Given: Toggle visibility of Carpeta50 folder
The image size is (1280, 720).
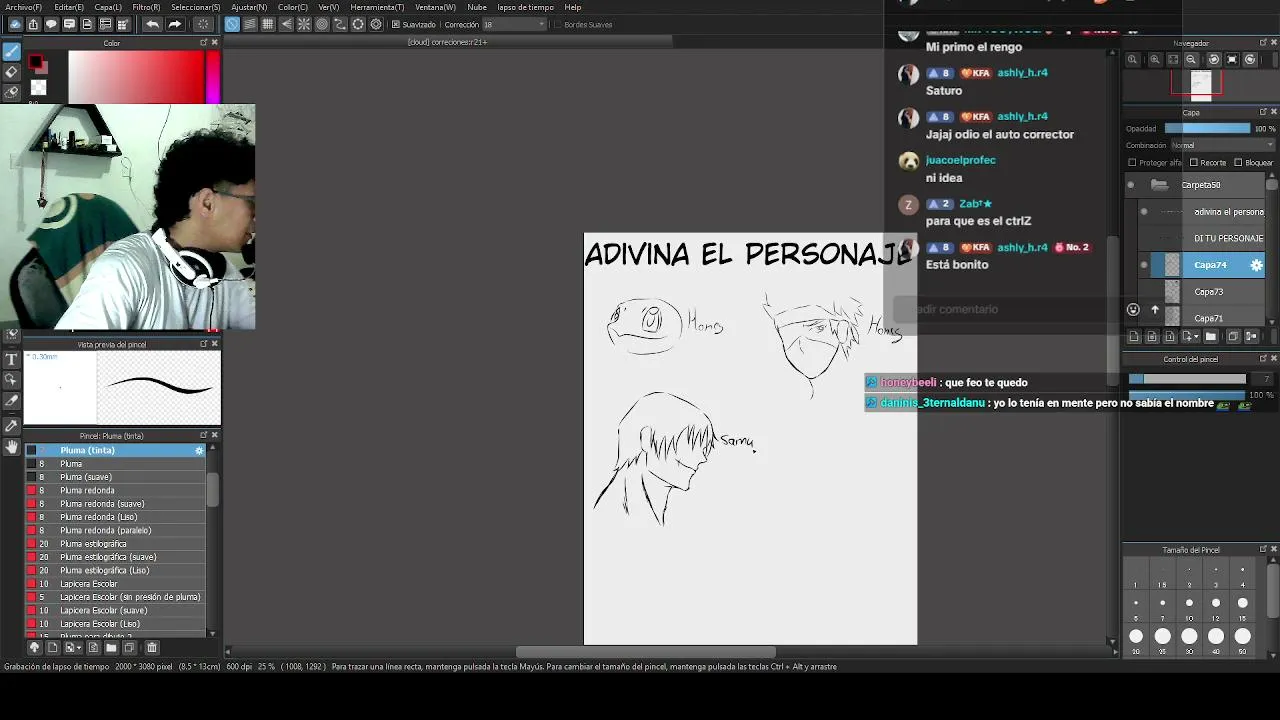Looking at the screenshot, I should (1131, 185).
